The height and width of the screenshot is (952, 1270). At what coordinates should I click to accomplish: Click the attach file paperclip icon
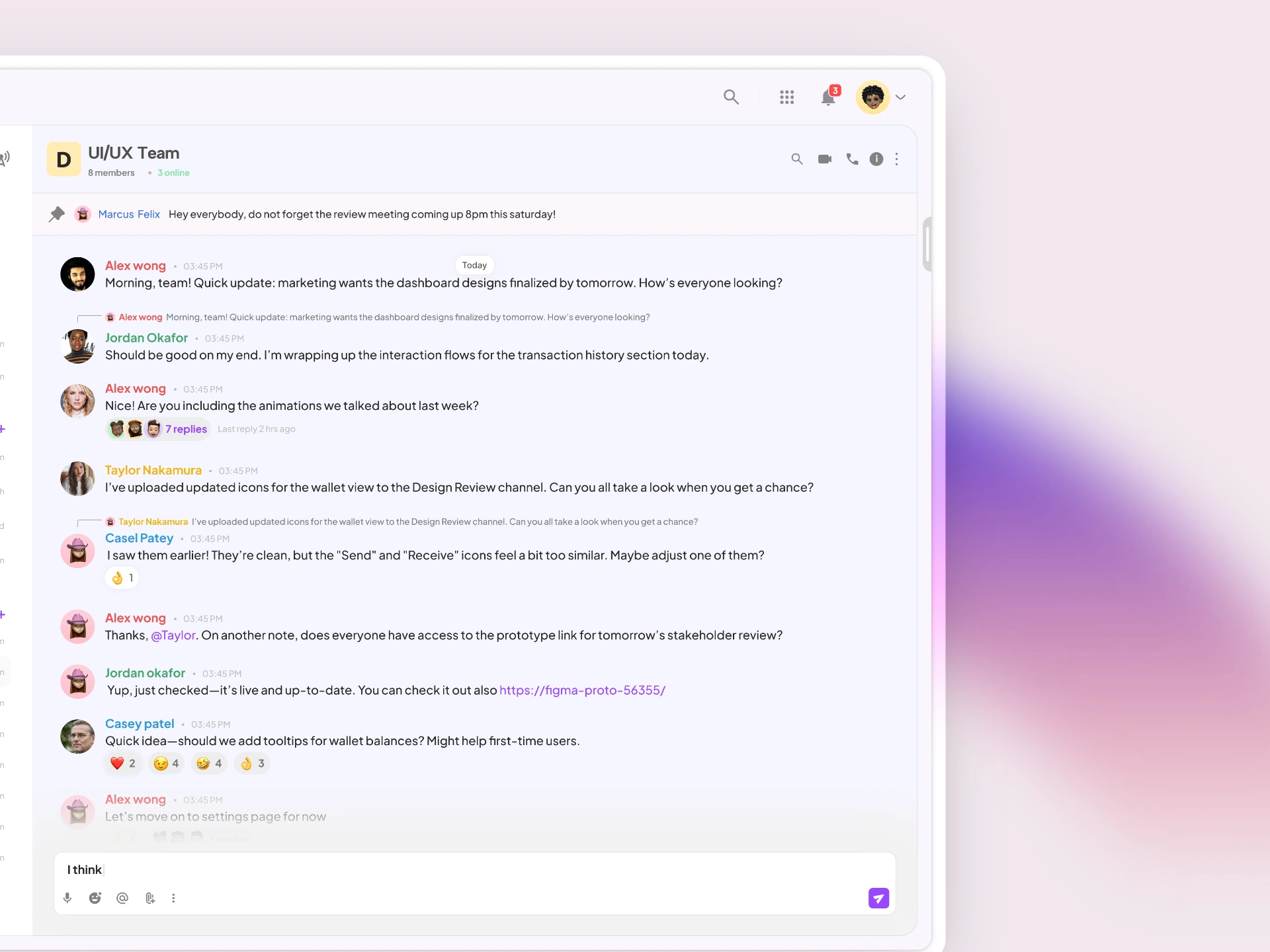[x=150, y=898]
